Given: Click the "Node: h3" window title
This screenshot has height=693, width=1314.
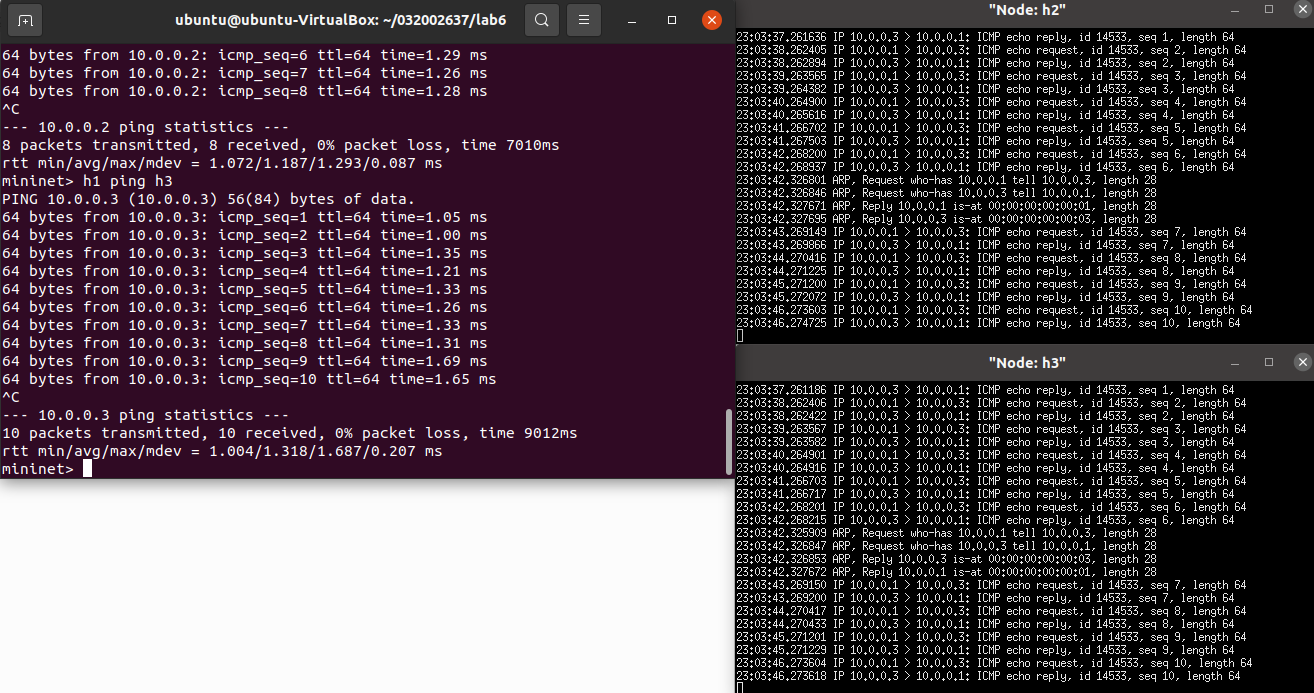Looking at the screenshot, I should (x=1026, y=362).
